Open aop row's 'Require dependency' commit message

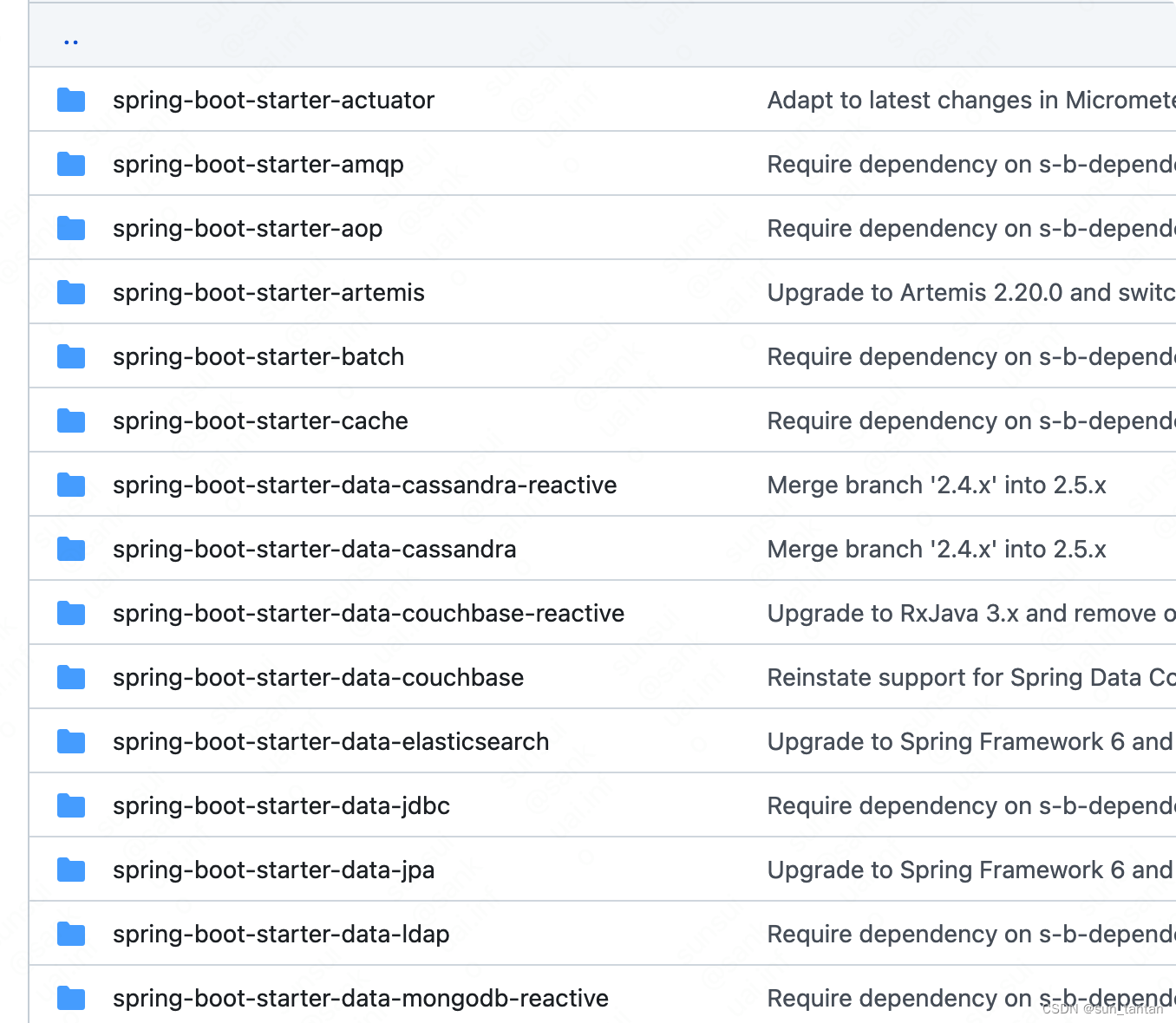[x=971, y=229]
